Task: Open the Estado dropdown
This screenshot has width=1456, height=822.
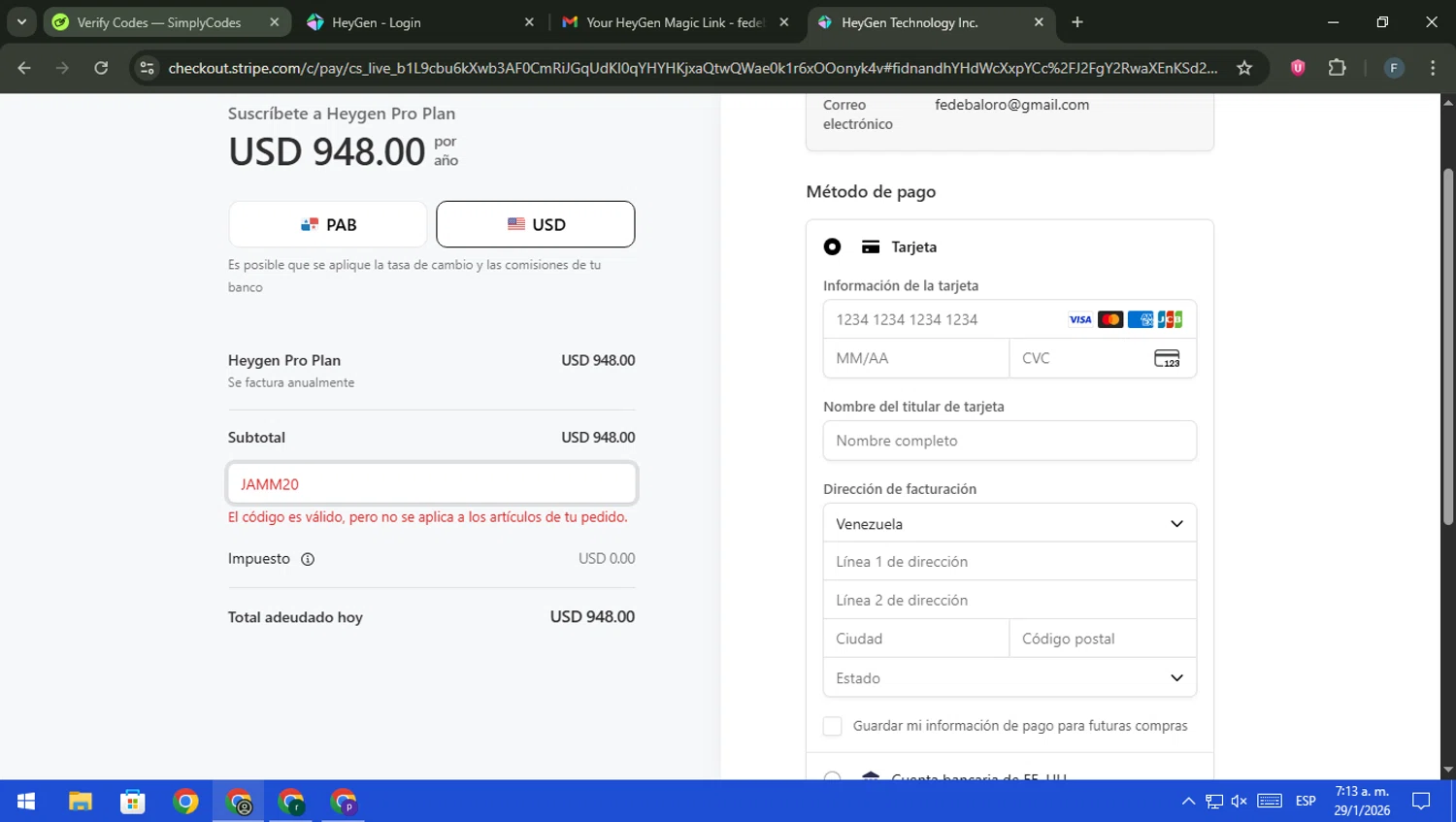Action: (1009, 677)
